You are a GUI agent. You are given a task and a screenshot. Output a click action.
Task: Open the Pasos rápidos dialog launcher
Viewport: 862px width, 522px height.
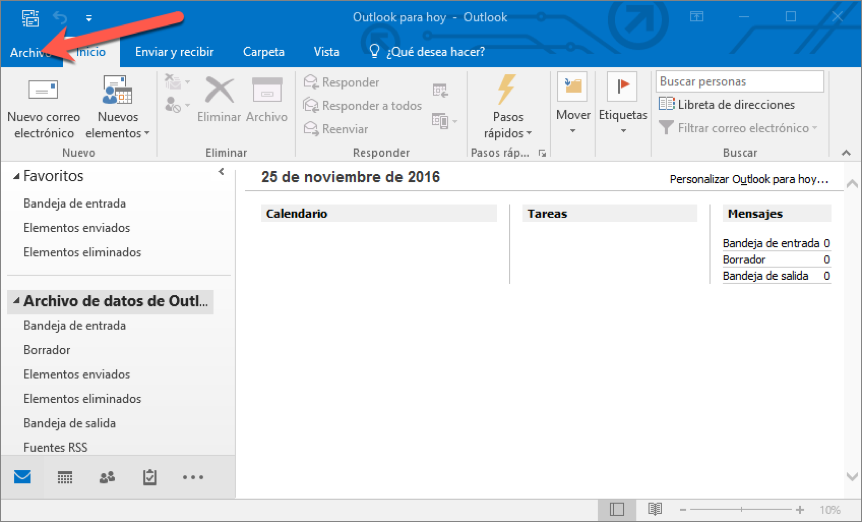pyautogui.click(x=542, y=153)
